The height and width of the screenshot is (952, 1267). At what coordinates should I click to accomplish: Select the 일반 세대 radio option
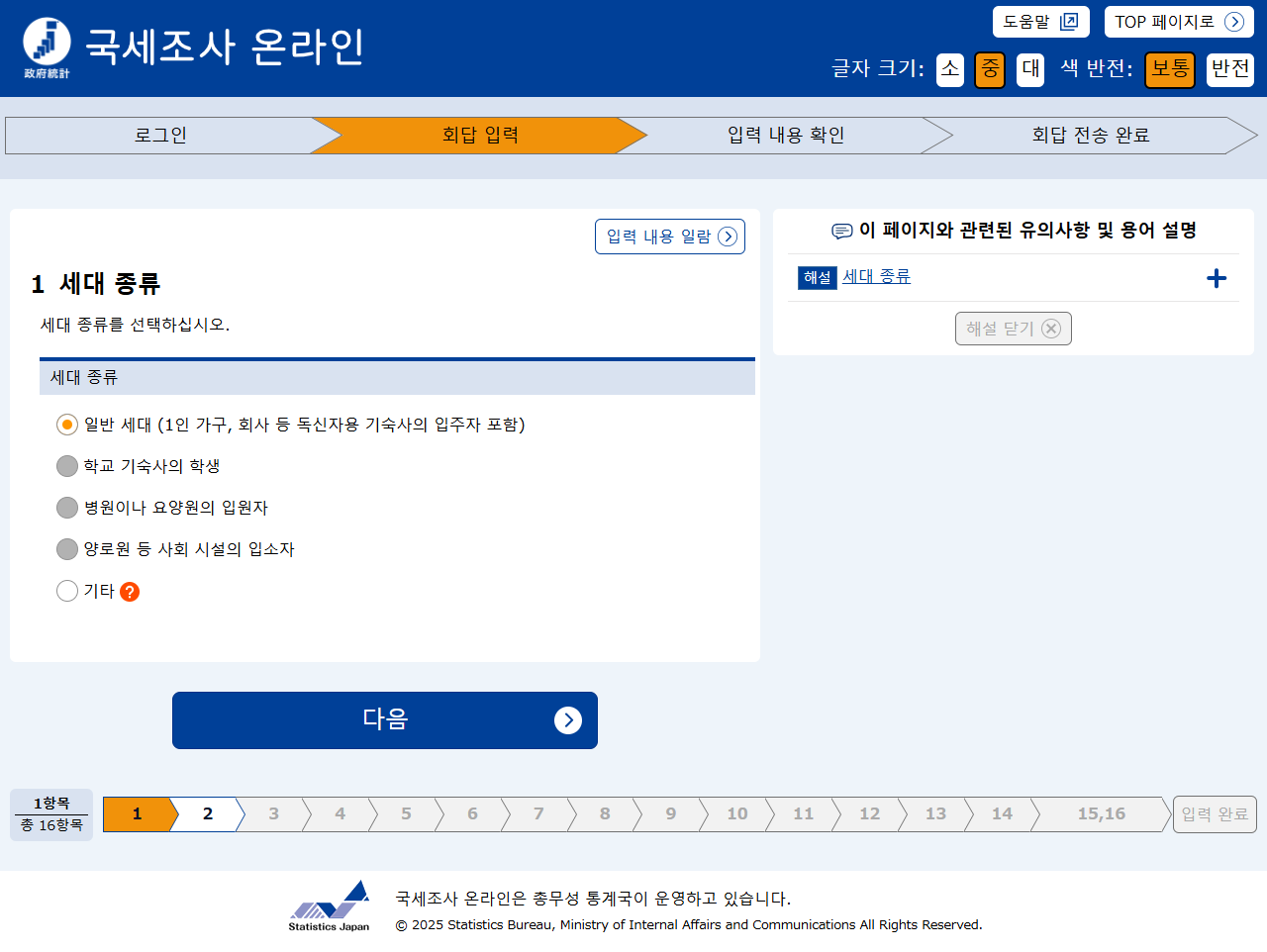[67, 425]
